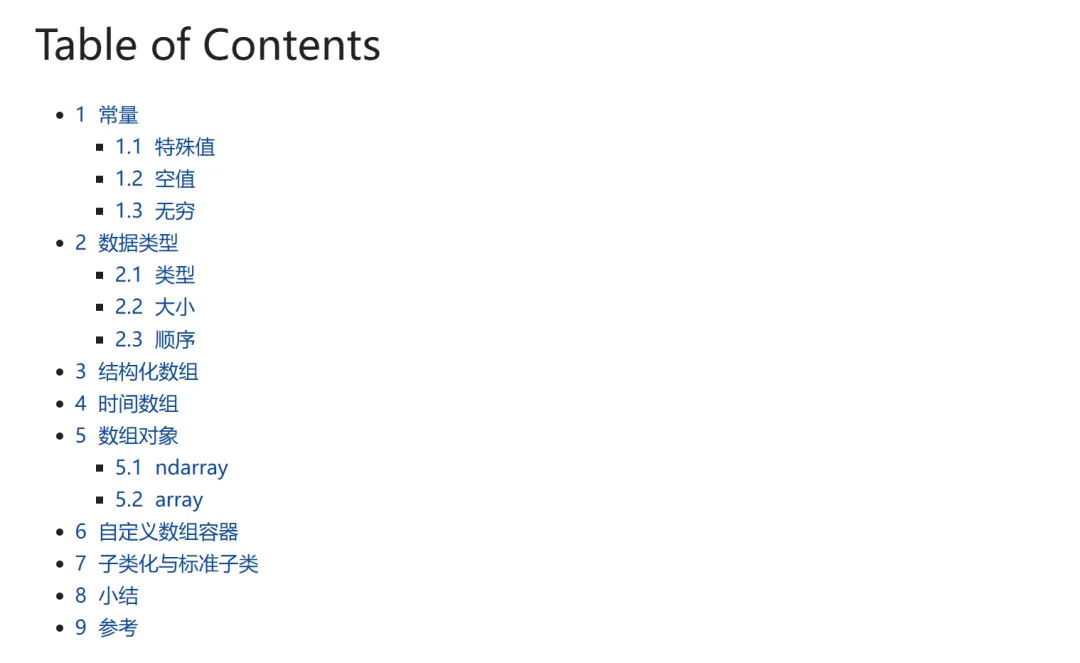Click the 'Table of Contents' heading
Viewport: 1080px width, 663px height.
click(208, 45)
